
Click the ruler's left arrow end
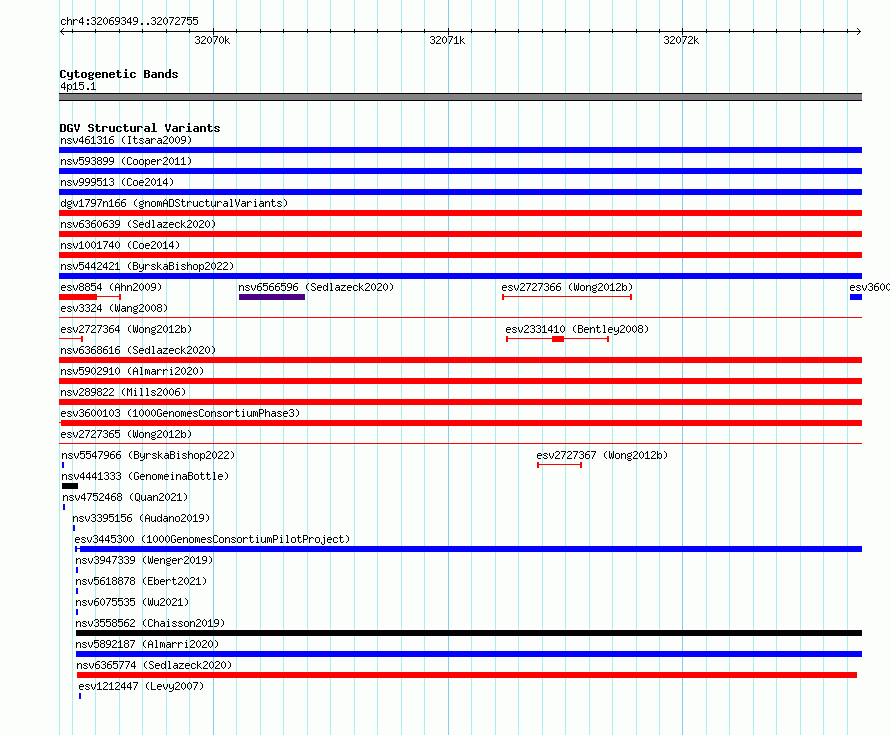(62, 31)
